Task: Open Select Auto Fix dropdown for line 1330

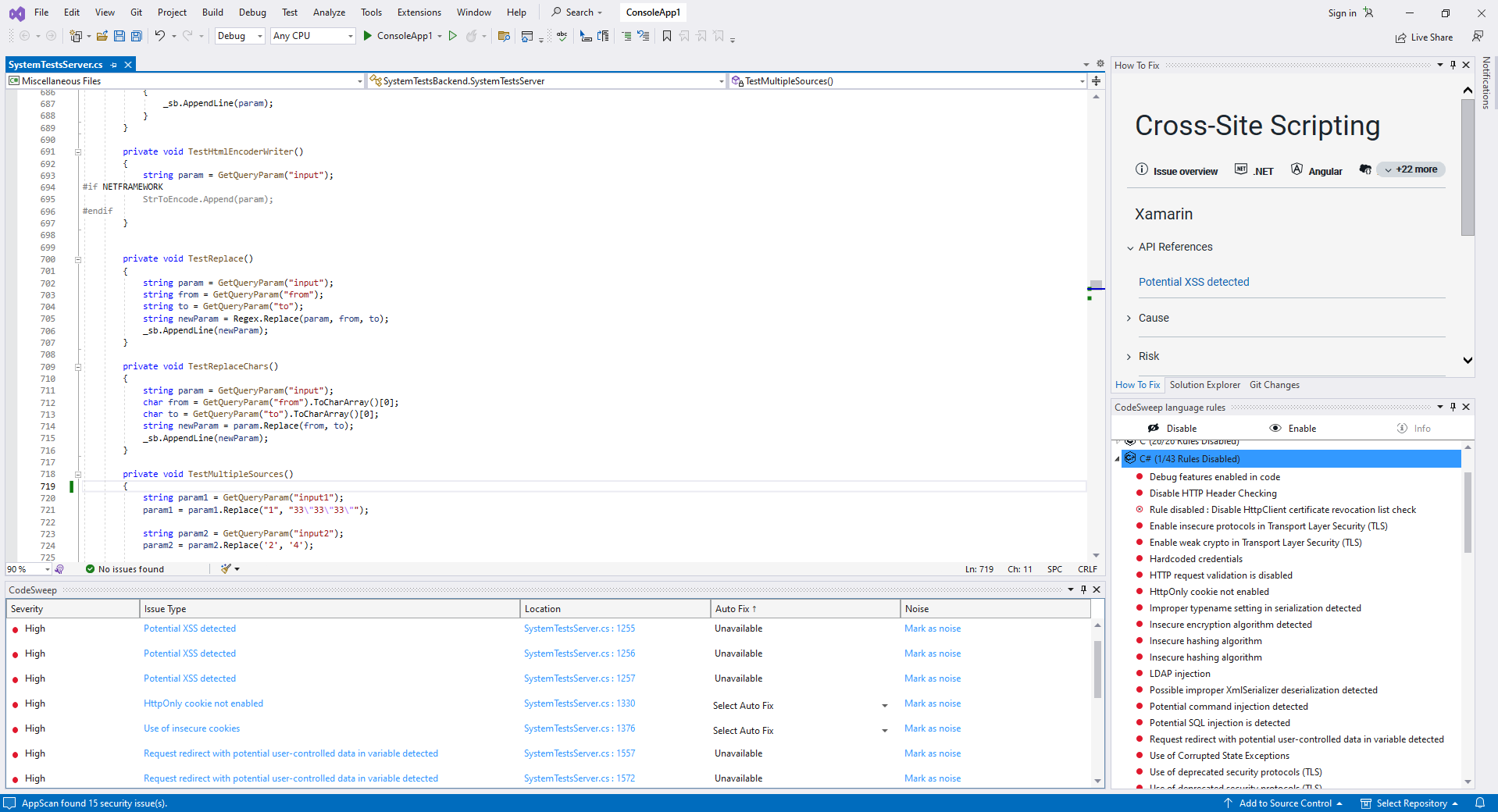Action: coord(801,706)
